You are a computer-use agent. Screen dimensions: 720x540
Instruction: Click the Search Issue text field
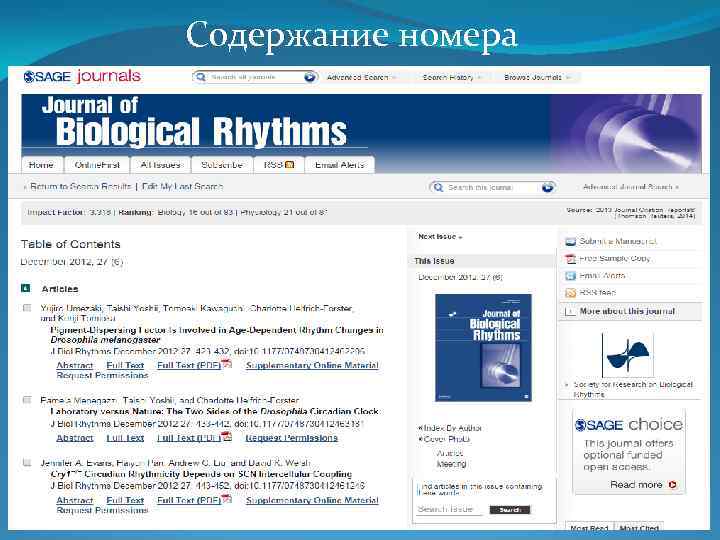click(x=449, y=509)
